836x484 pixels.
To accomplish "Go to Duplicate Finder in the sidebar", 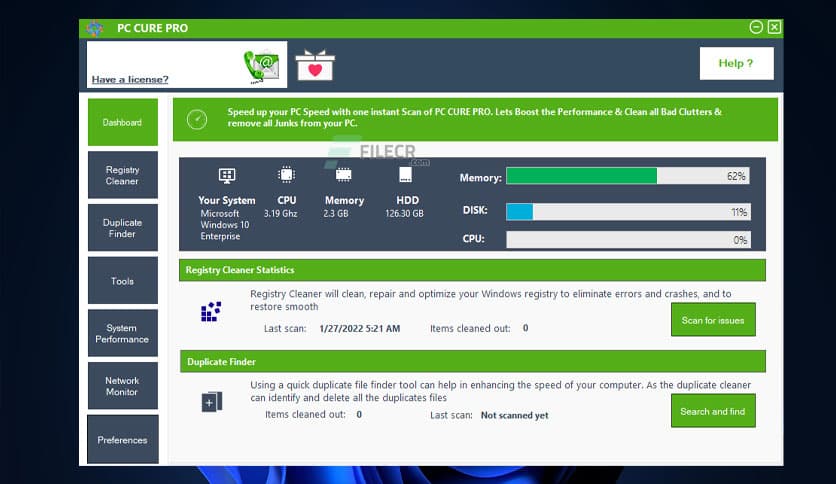I will [x=123, y=228].
